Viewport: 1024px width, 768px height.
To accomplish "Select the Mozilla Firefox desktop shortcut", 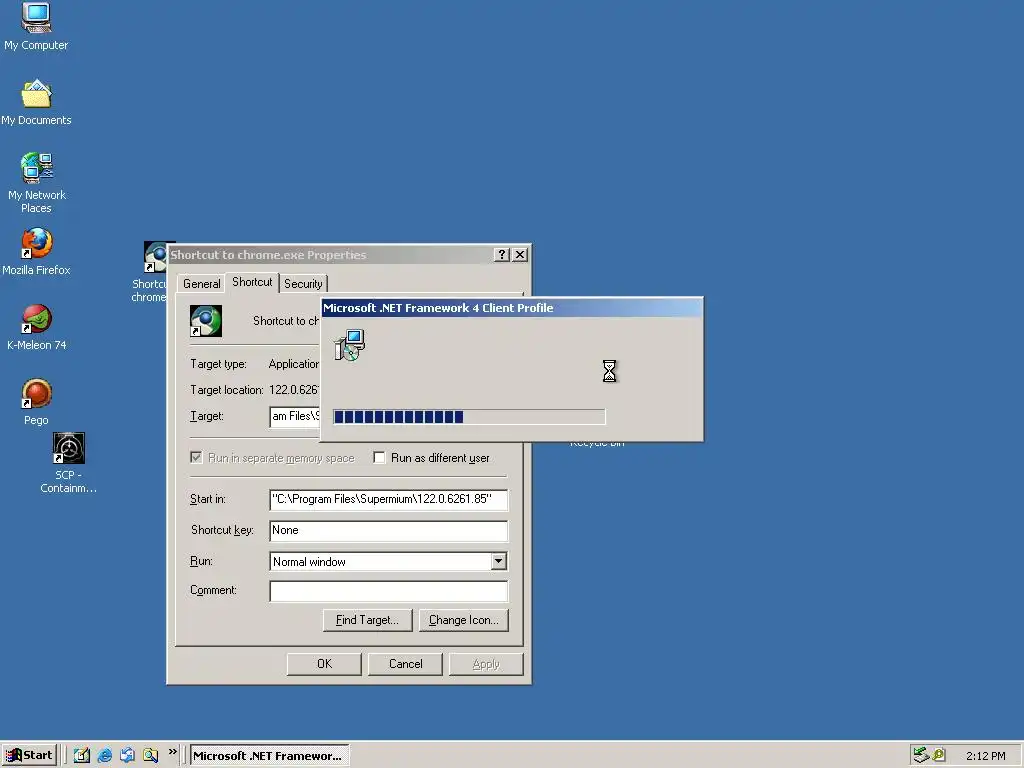I will 36,251.
